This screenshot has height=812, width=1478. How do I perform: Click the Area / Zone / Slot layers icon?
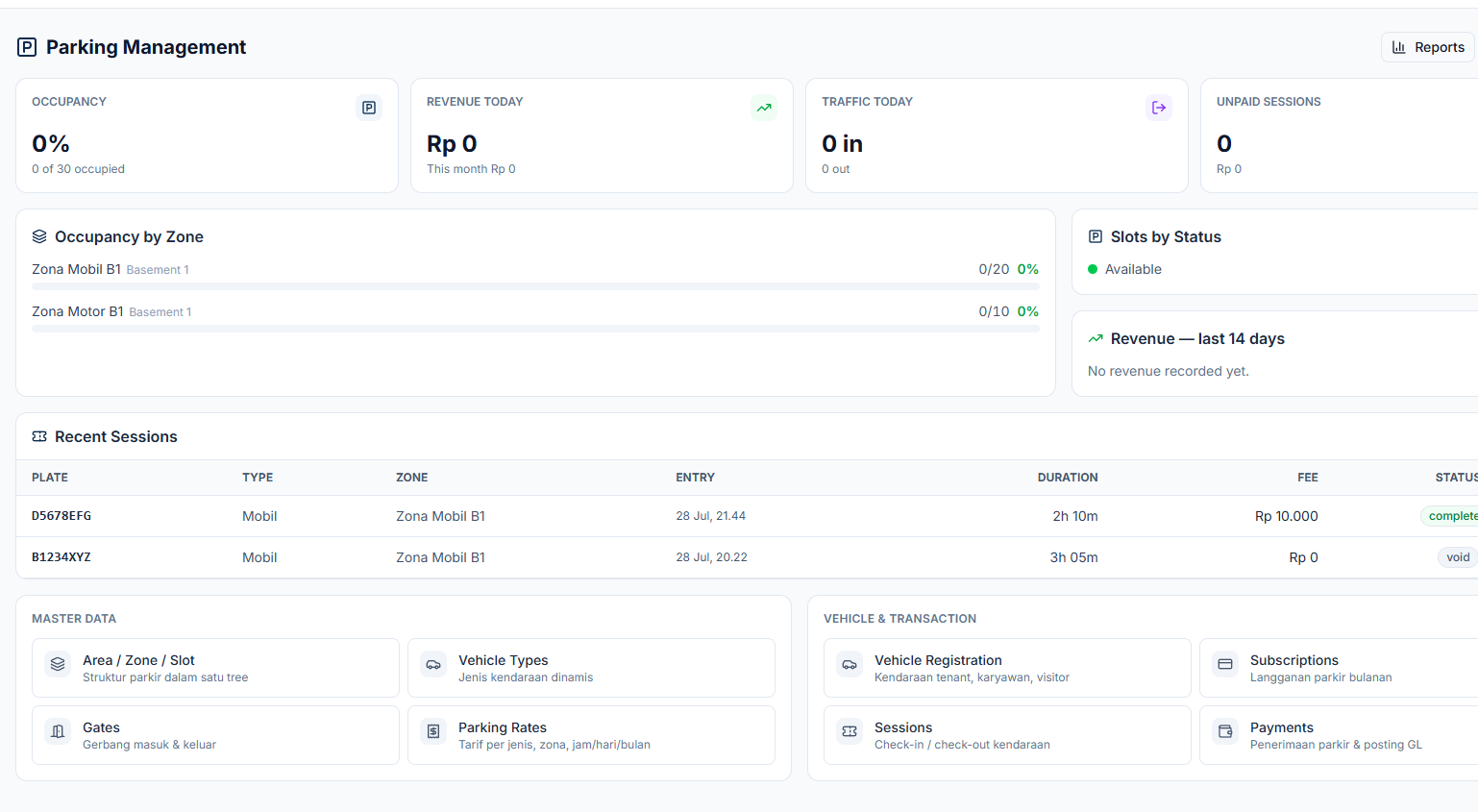click(x=58, y=664)
